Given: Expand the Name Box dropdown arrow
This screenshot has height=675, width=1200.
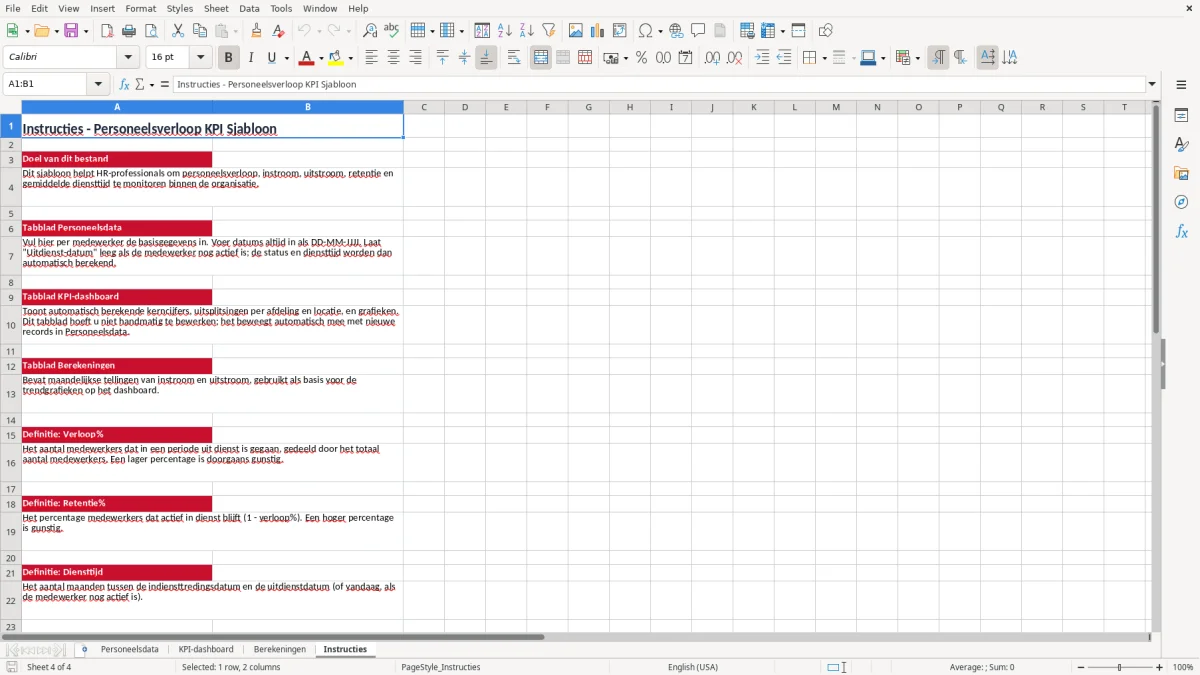Looking at the screenshot, I should coord(98,84).
